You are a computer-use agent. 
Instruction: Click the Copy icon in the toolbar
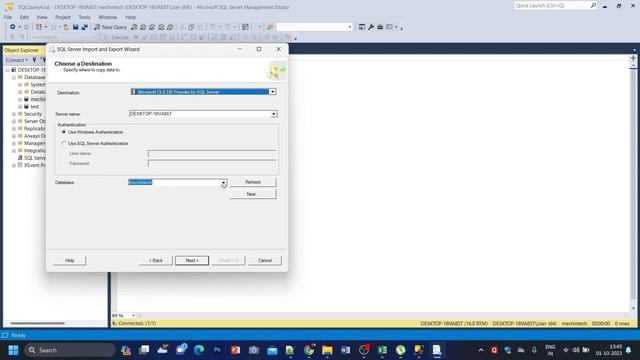(x=191, y=27)
